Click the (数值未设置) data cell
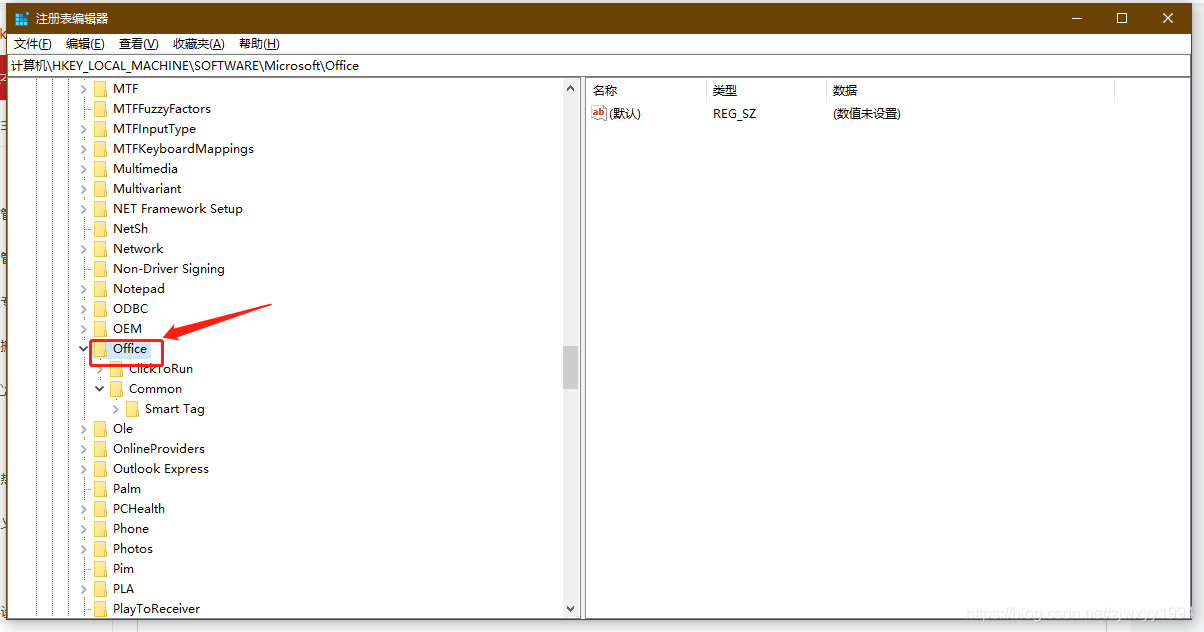This screenshot has height=632, width=1204. 867,114
